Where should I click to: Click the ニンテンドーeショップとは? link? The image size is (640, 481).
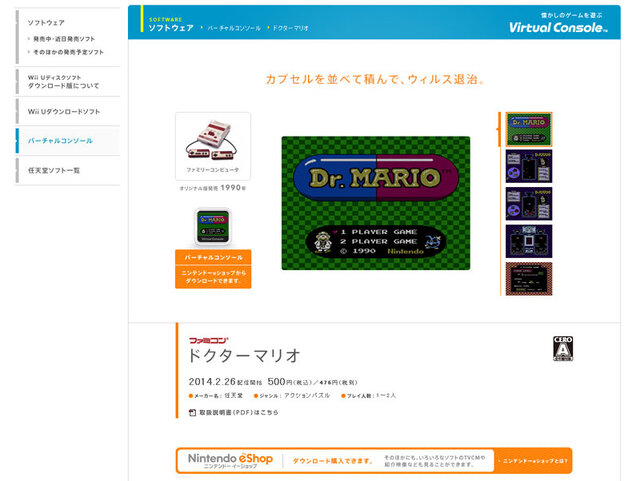535,461
